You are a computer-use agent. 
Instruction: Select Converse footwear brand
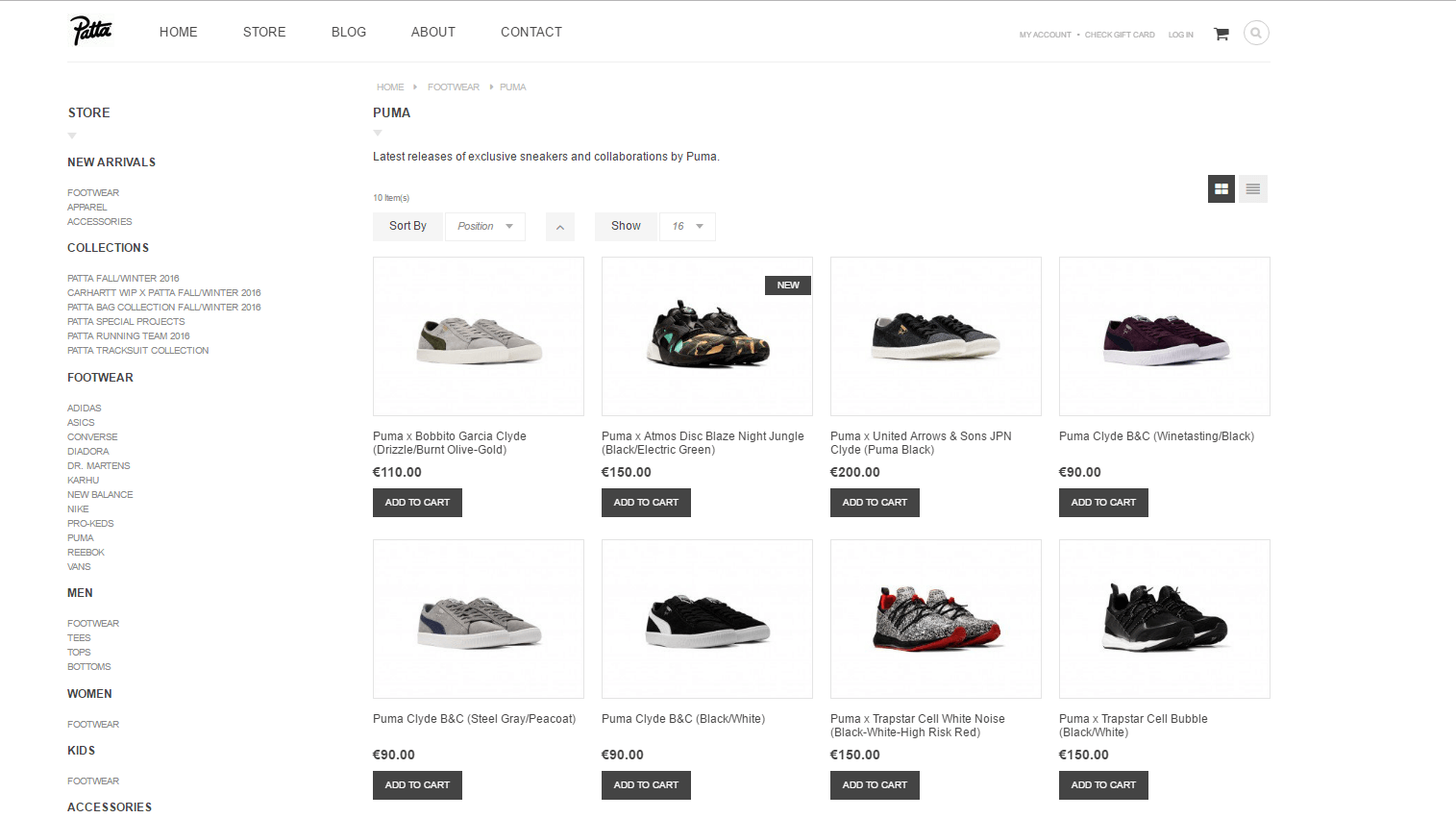pos(92,437)
